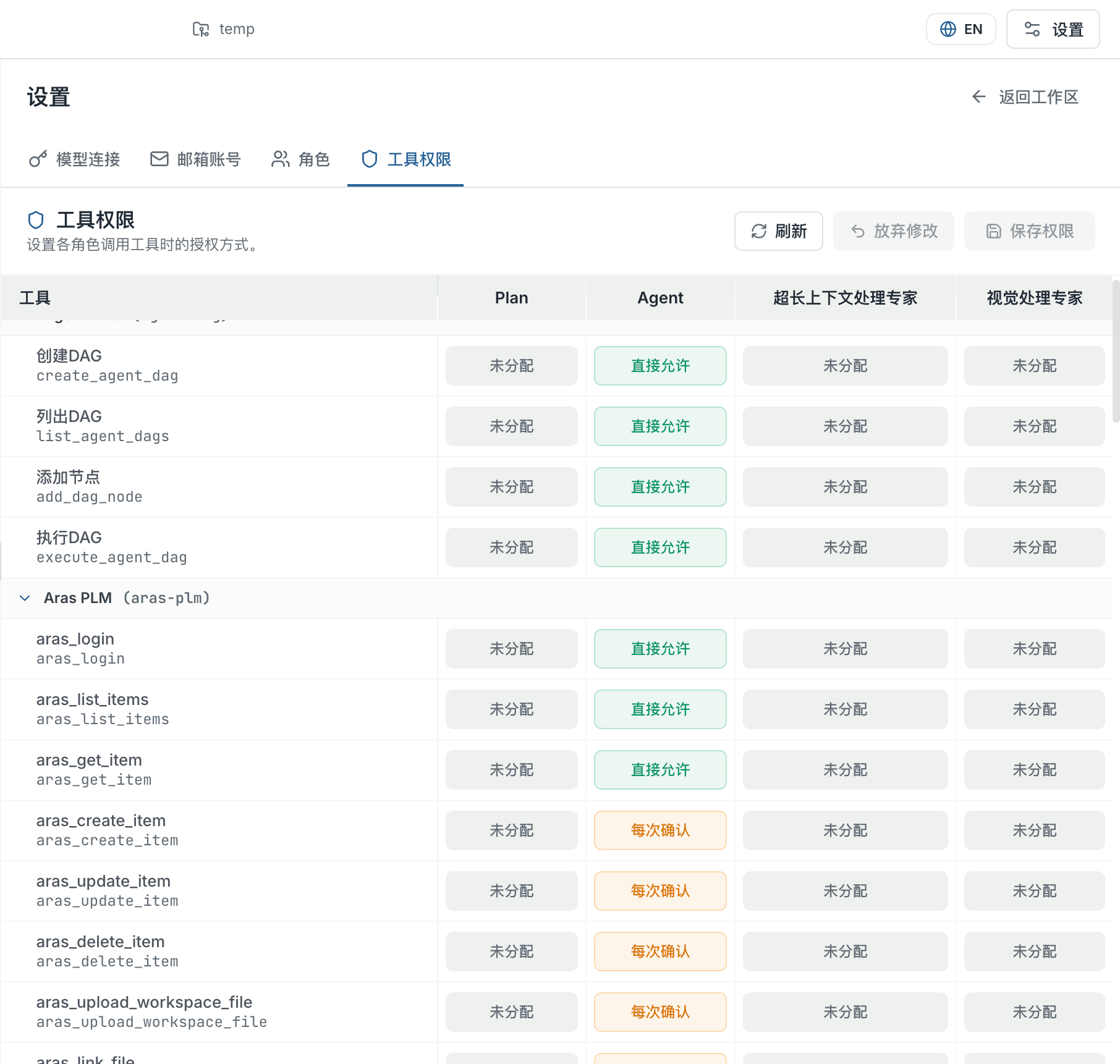Change Agent permission for aras_upload_workspace_file

(660, 1012)
